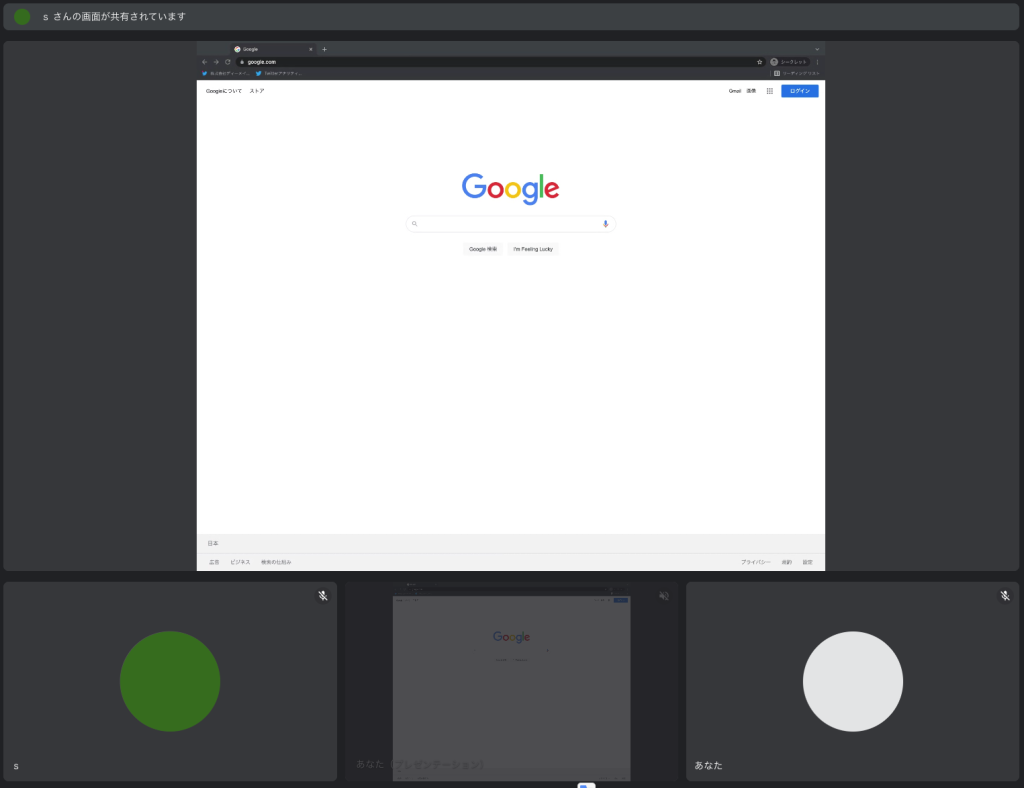Open the ストア link
Viewport: 1024px width, 788px height.
pos(257,91)
